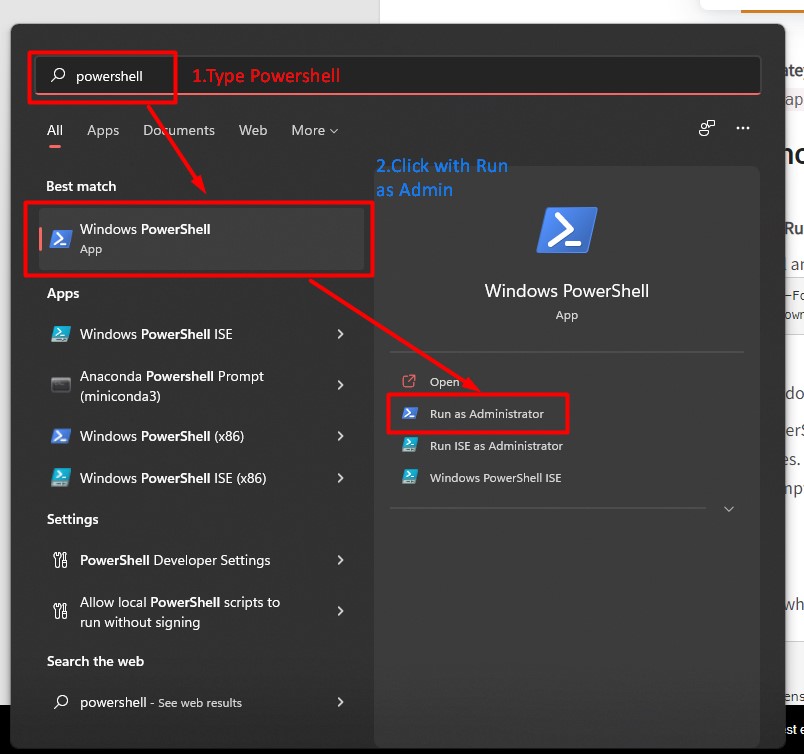
Task: Open the three-dots options menu
Action: 743,128
